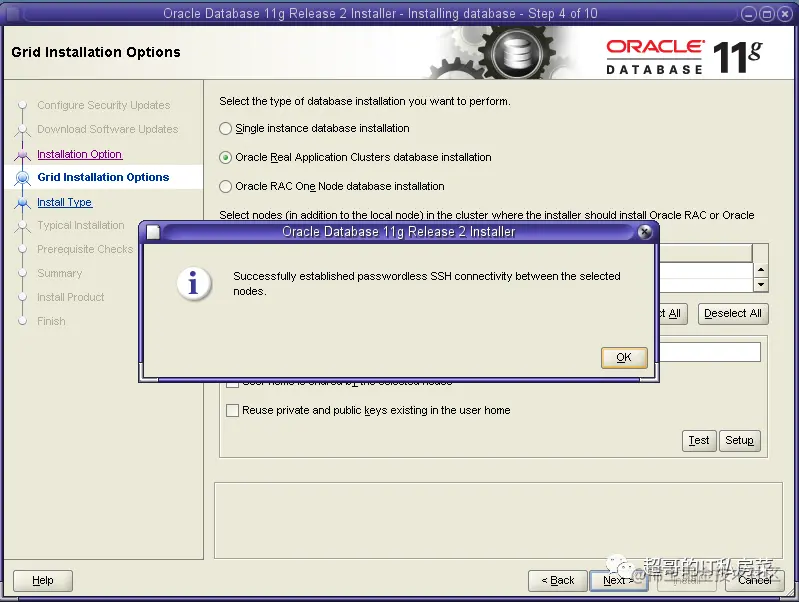Enable Reuse private and public keys checkbox

tap(232, 410)
